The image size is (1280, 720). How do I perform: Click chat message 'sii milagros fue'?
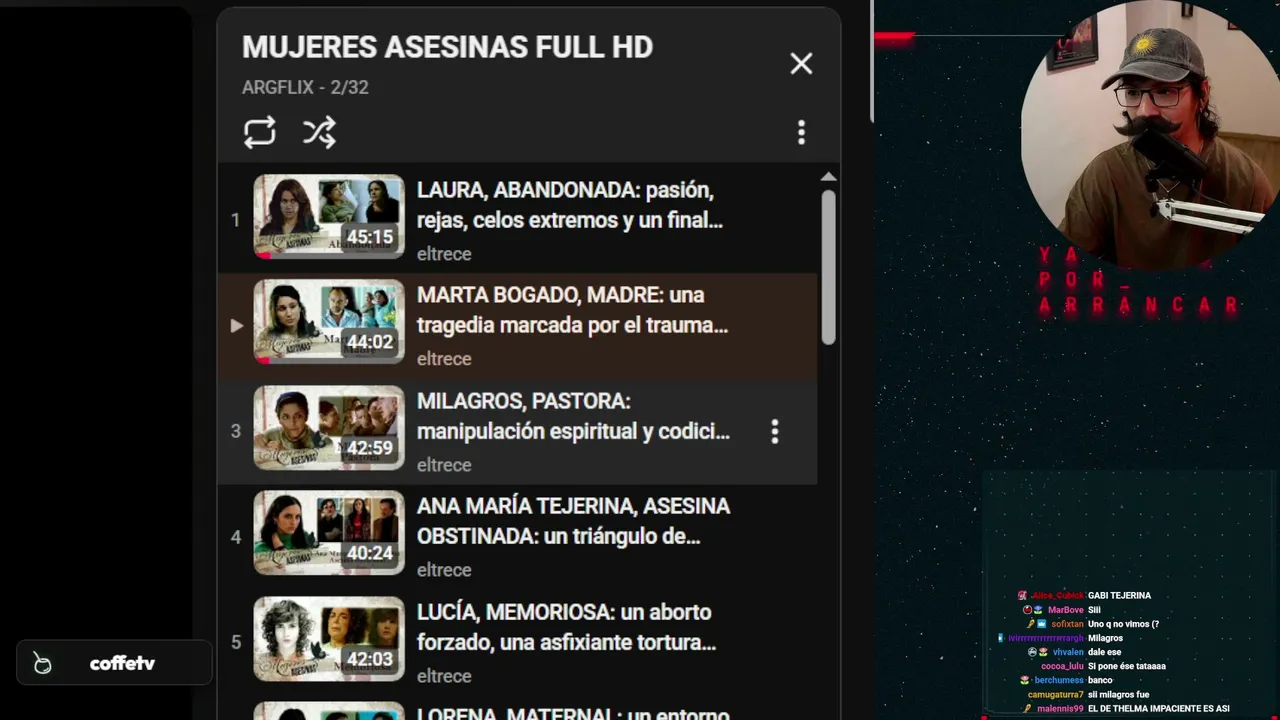[x=1120, y=695]
